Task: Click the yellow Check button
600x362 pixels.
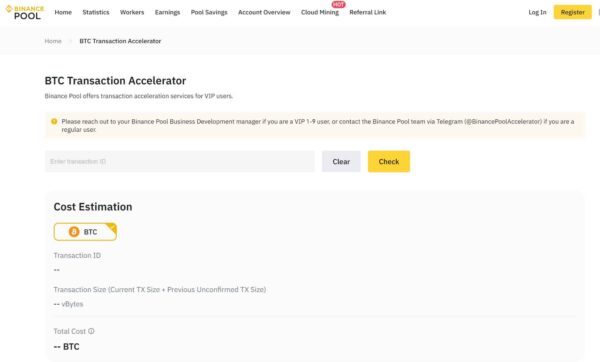Action: (389, 161)
